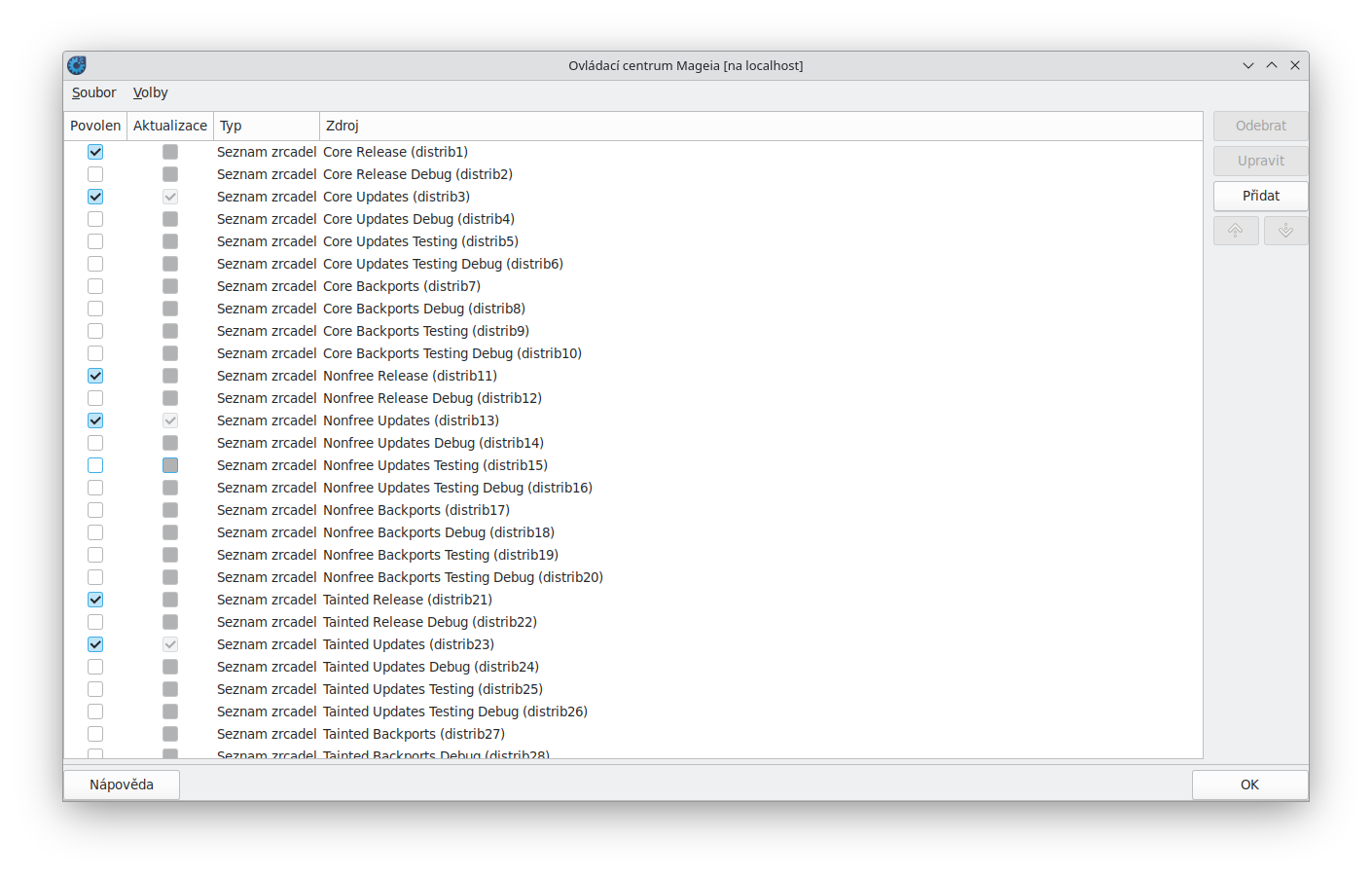This screenshot has width=1372, height=876.
Task: Click the move-up arrow button
Action: coord(1236,231)
